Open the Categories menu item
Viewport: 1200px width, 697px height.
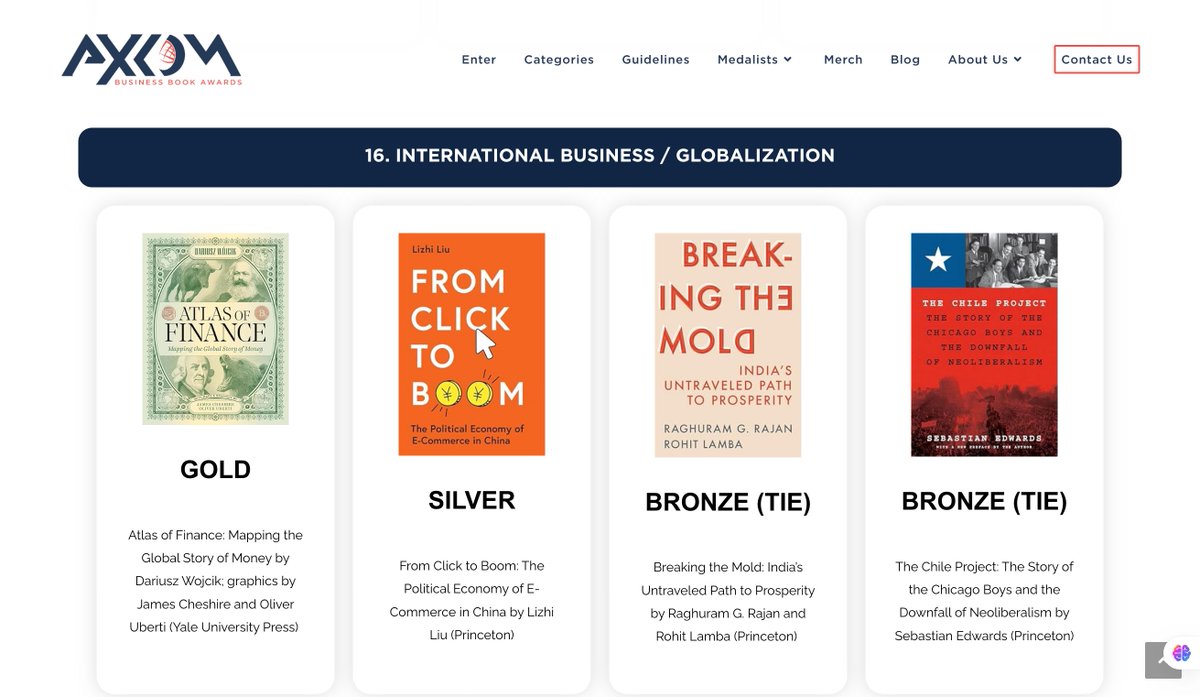pos(559,60)
